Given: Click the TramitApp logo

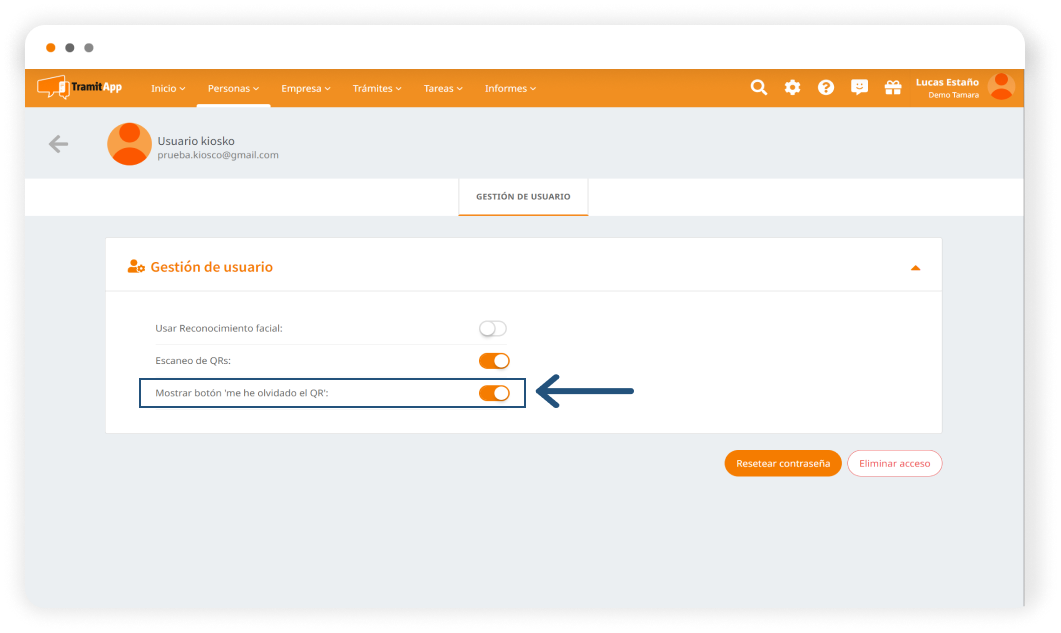Looking at the screenshot, I should coord(80,88).
